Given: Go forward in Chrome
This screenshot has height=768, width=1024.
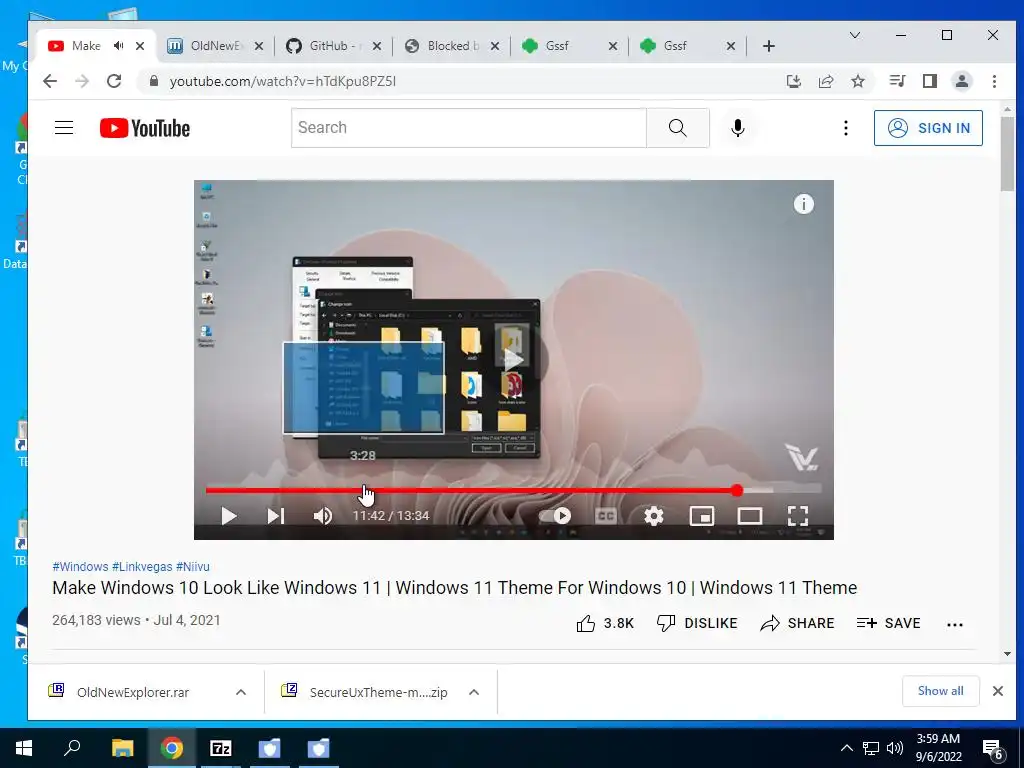Looking at the screenshot, I should pyautogui.click(x=82, y=81).
